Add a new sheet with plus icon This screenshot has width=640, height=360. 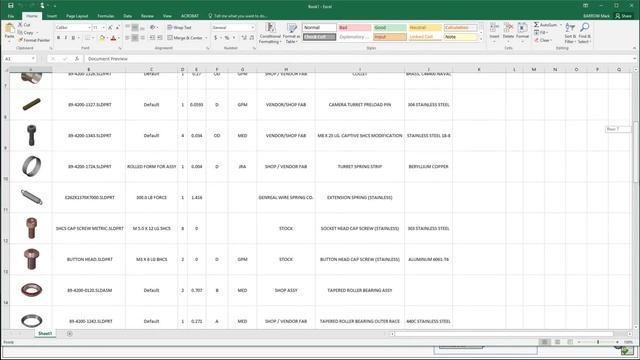(69, 333)
